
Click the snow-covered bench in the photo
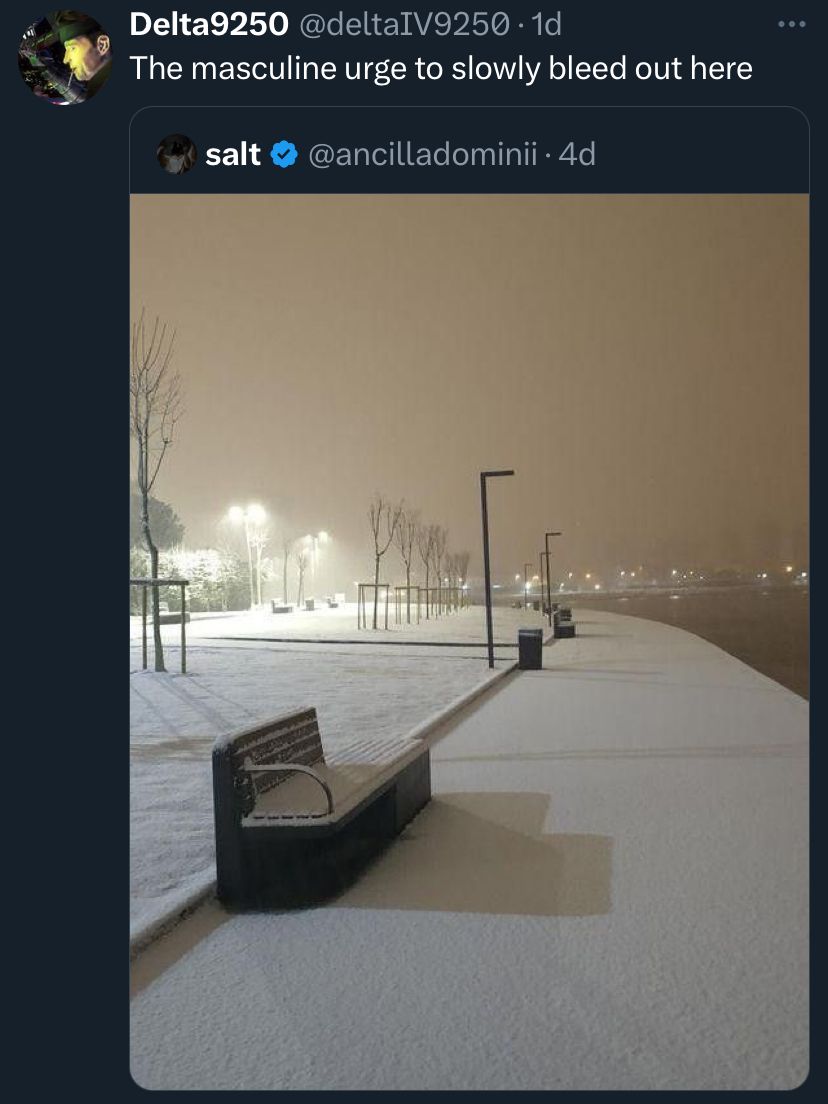320,800
